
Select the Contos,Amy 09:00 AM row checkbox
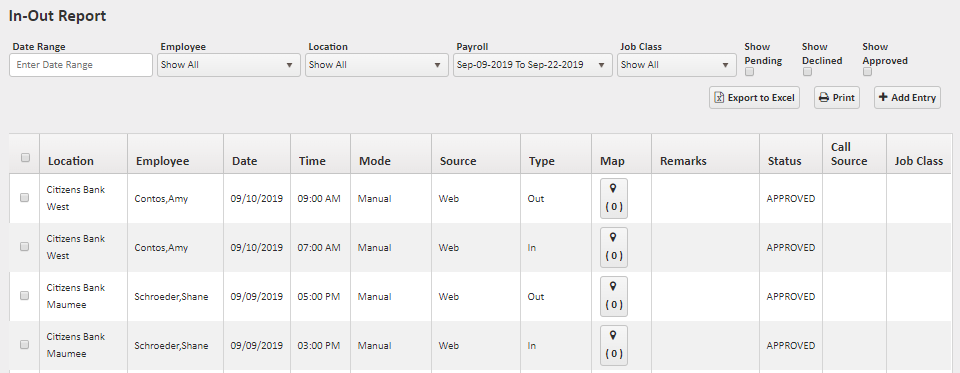pos(24,198)
